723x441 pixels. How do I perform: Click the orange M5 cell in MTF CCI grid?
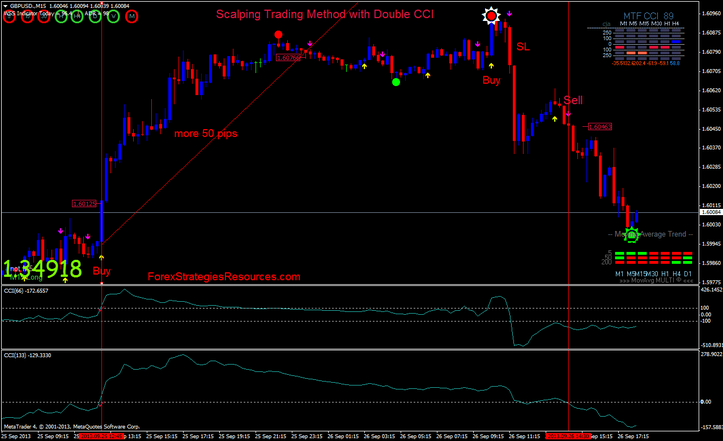[x=631, y=53]
